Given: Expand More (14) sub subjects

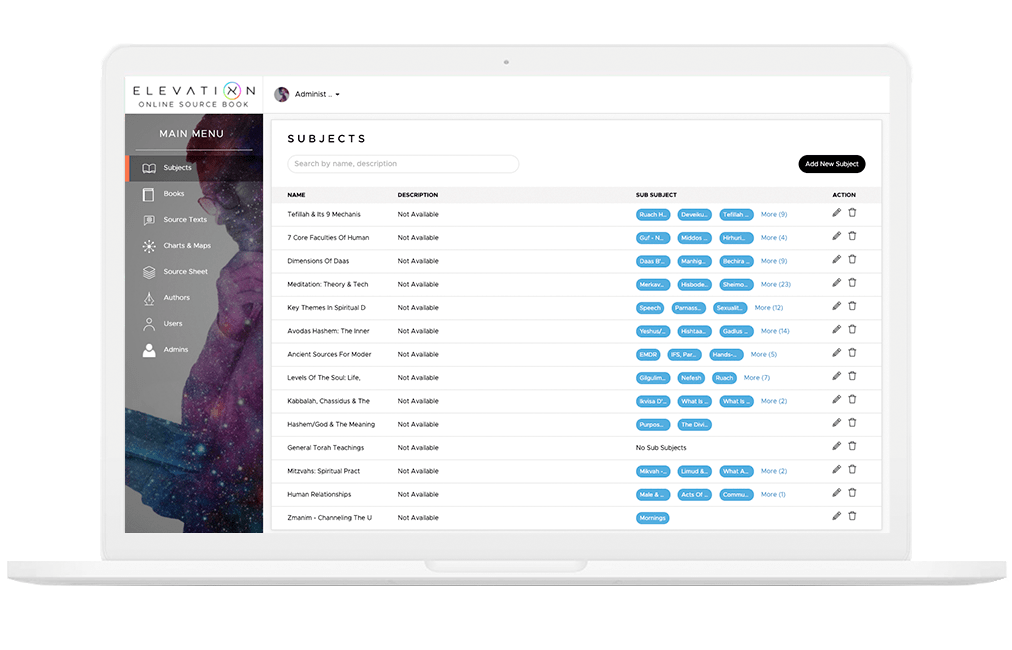Looking at the screenshot, I should pos(775,331).
